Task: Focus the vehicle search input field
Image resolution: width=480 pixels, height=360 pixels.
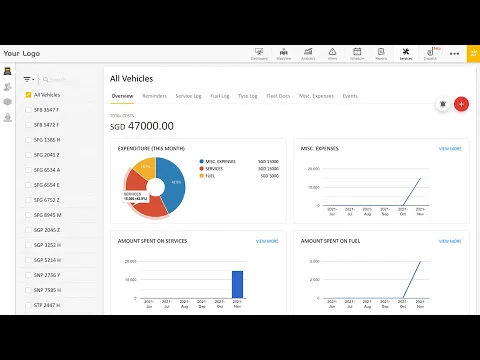Action: click(x=69, y=80)
